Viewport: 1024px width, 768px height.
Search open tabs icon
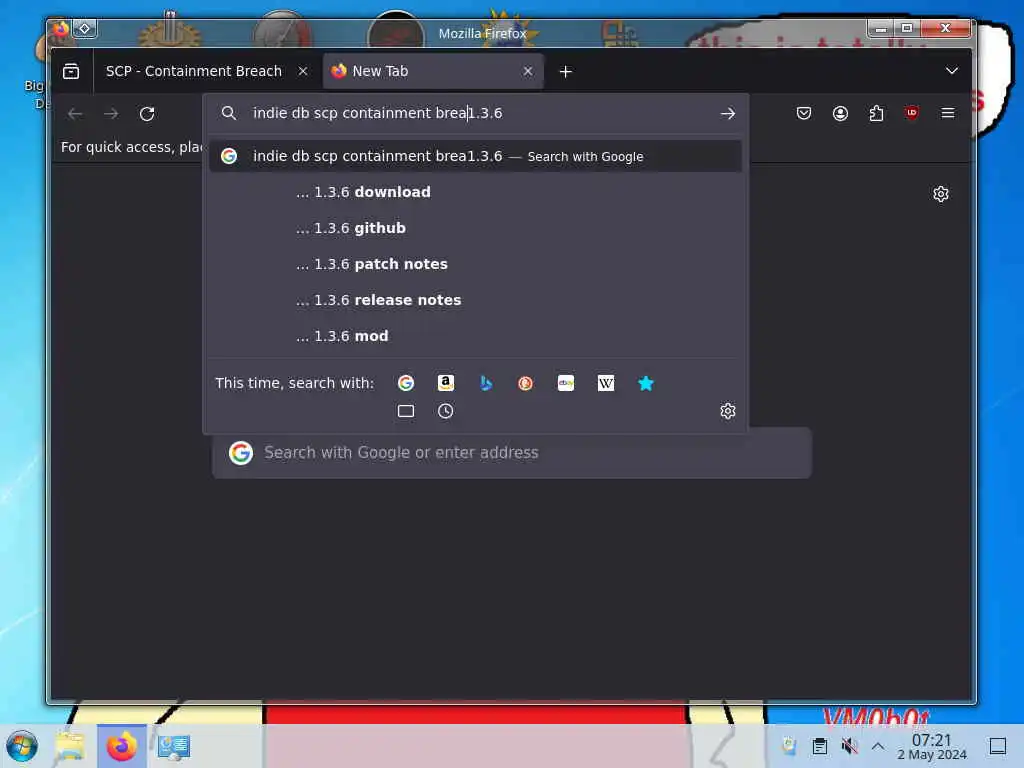click(406, 411)
